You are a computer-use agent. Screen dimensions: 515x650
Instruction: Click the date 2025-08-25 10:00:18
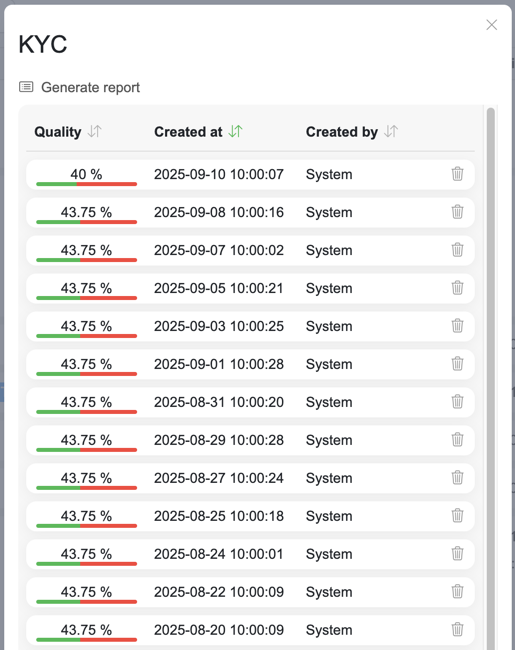219,516
